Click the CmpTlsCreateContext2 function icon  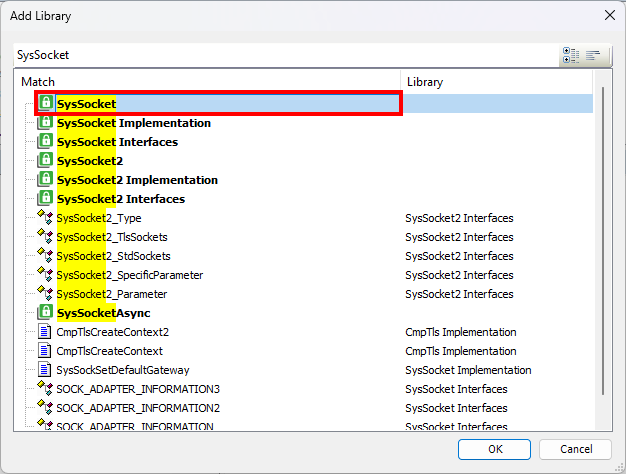44,331
